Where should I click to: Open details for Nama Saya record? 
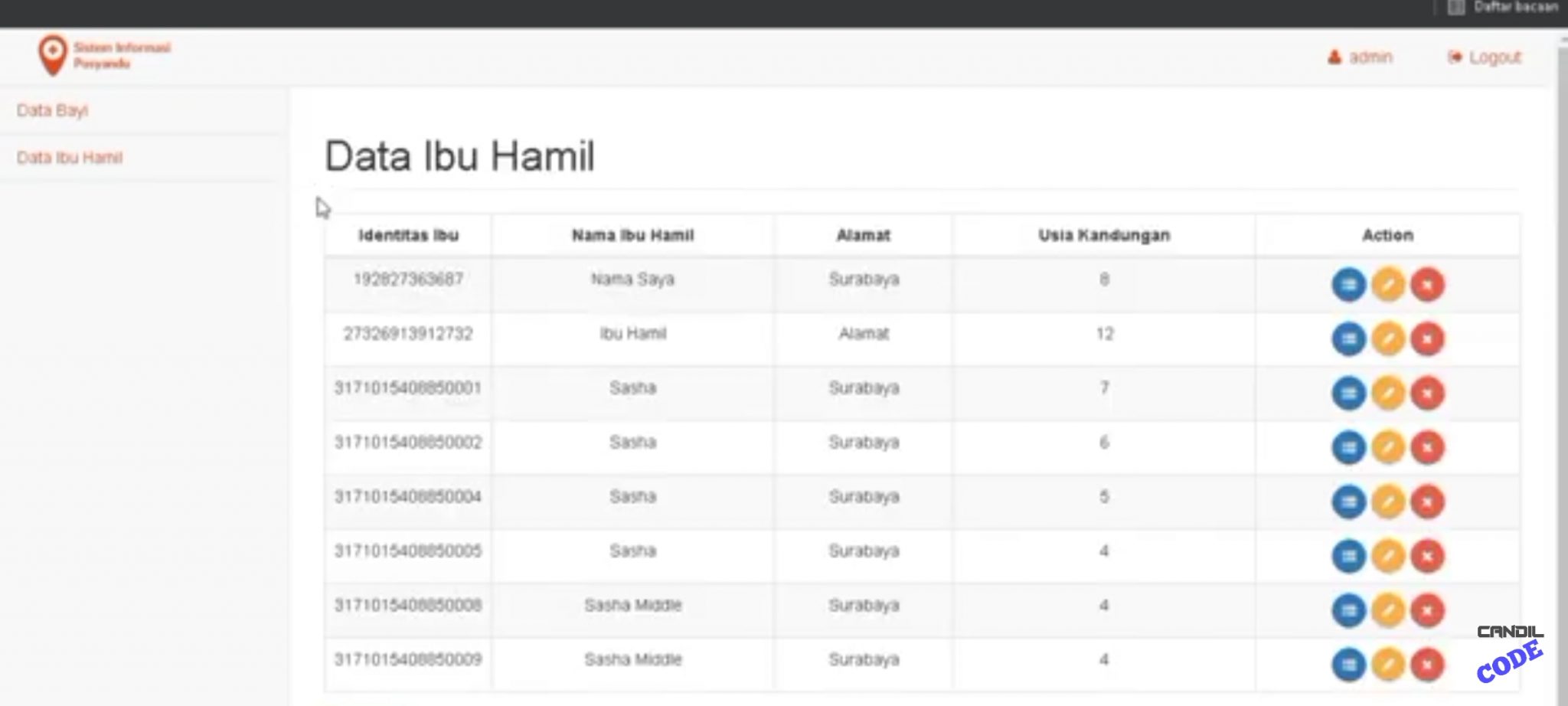[x=1350, y=283]
